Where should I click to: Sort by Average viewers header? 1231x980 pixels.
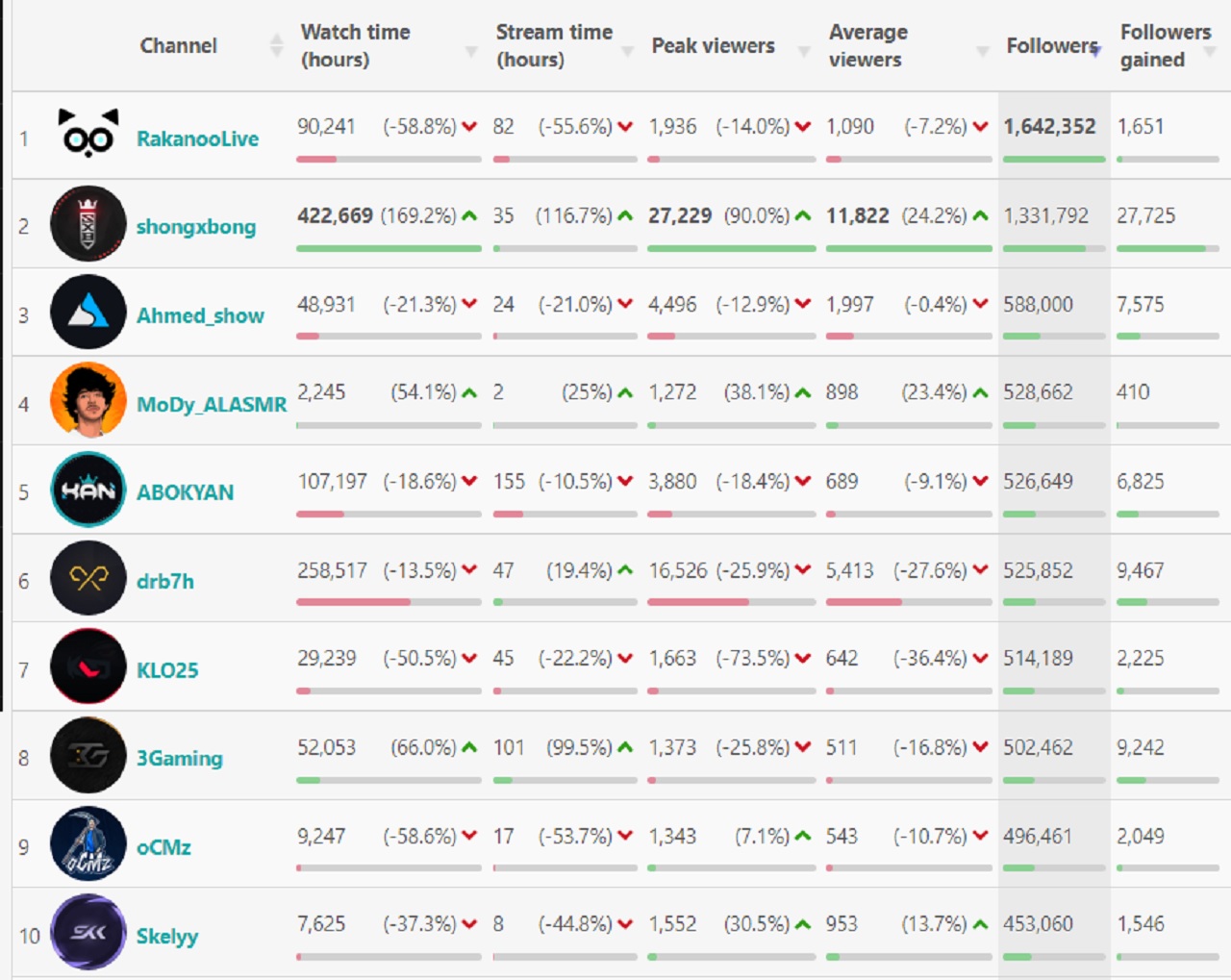(867, 45)
